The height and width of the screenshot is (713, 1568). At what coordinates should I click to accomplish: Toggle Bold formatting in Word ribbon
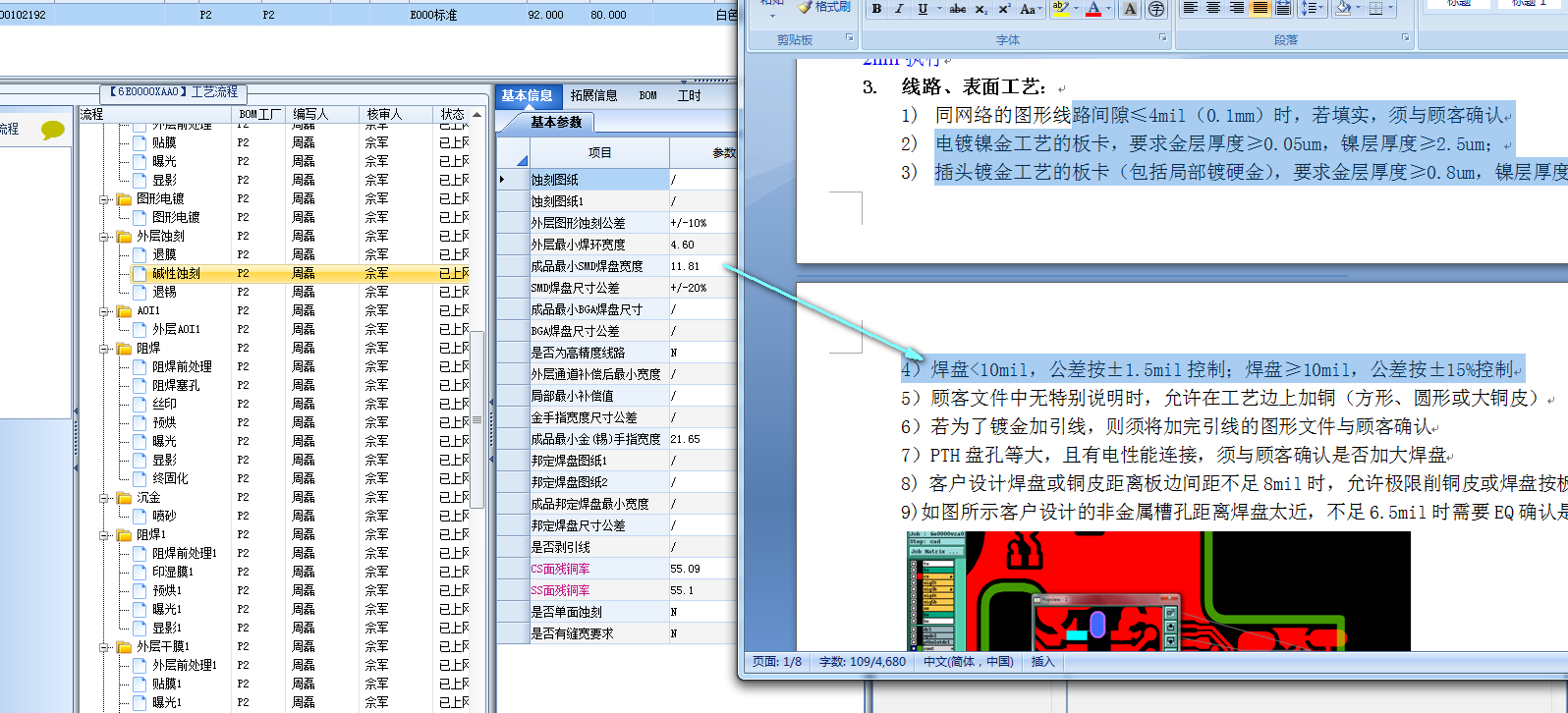tap(876, 9)
